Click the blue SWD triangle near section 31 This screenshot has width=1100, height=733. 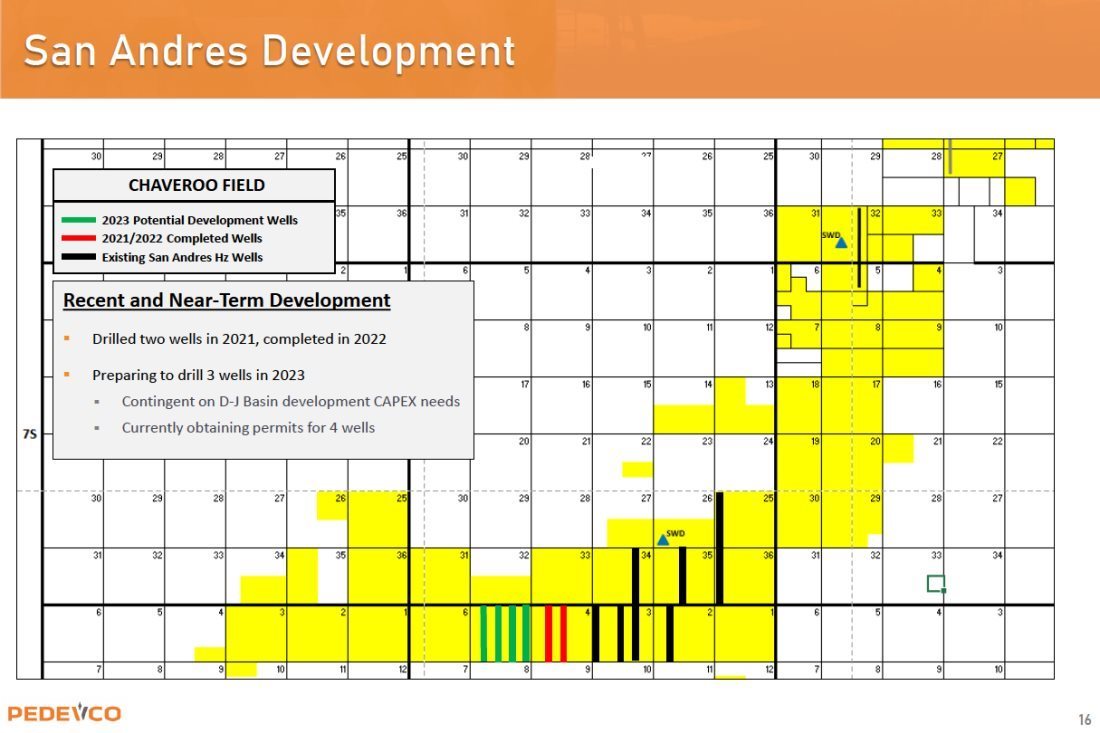point(841,242)
